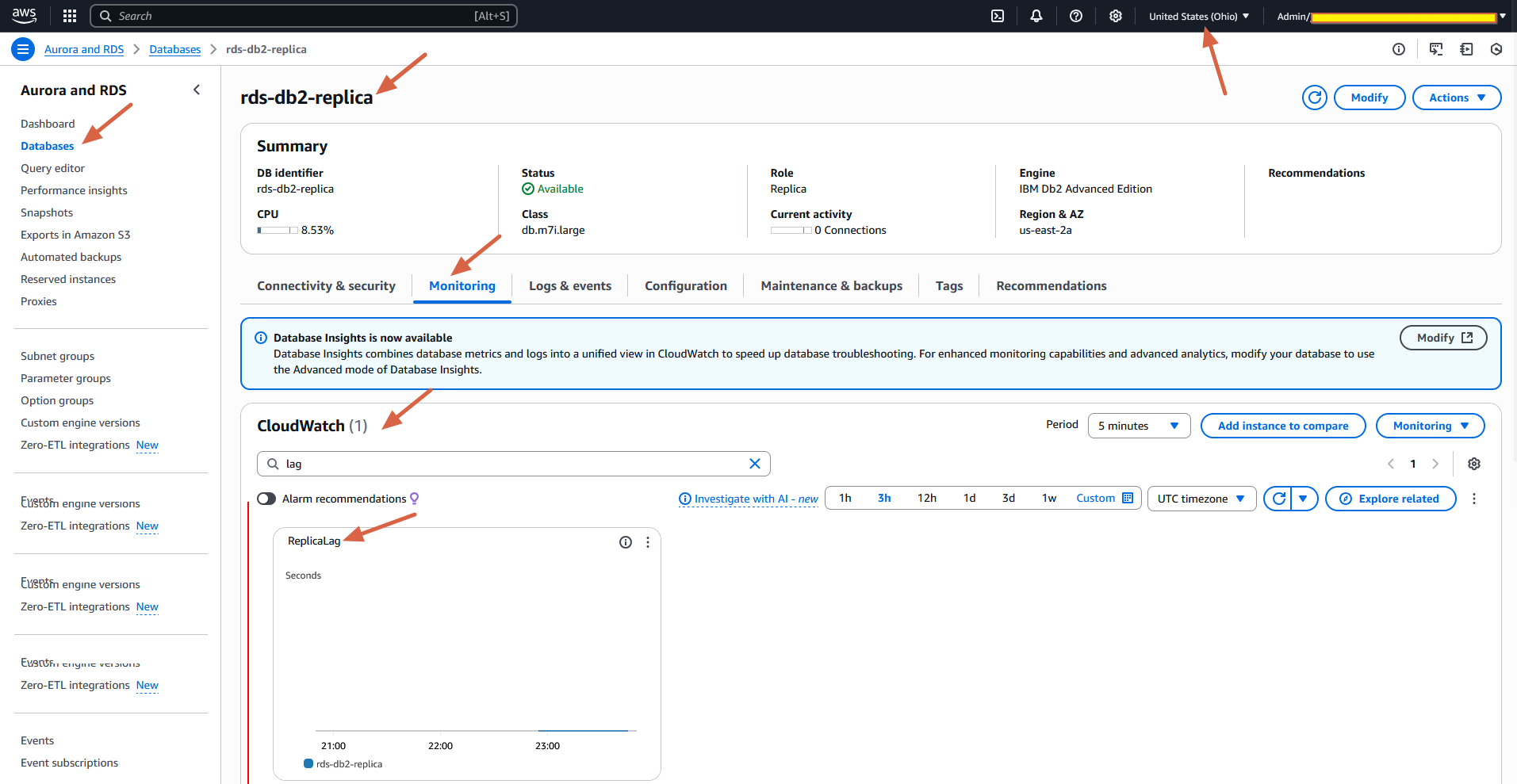Refresh the rds-db2-replica page beside Modify
This screenshot has height=784, width=1517.
tap(1314, 98)
